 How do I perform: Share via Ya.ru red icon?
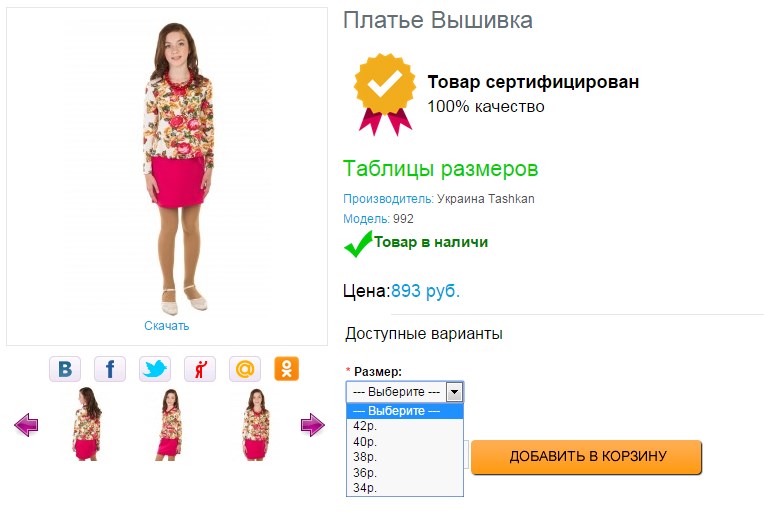coord(200,369)
